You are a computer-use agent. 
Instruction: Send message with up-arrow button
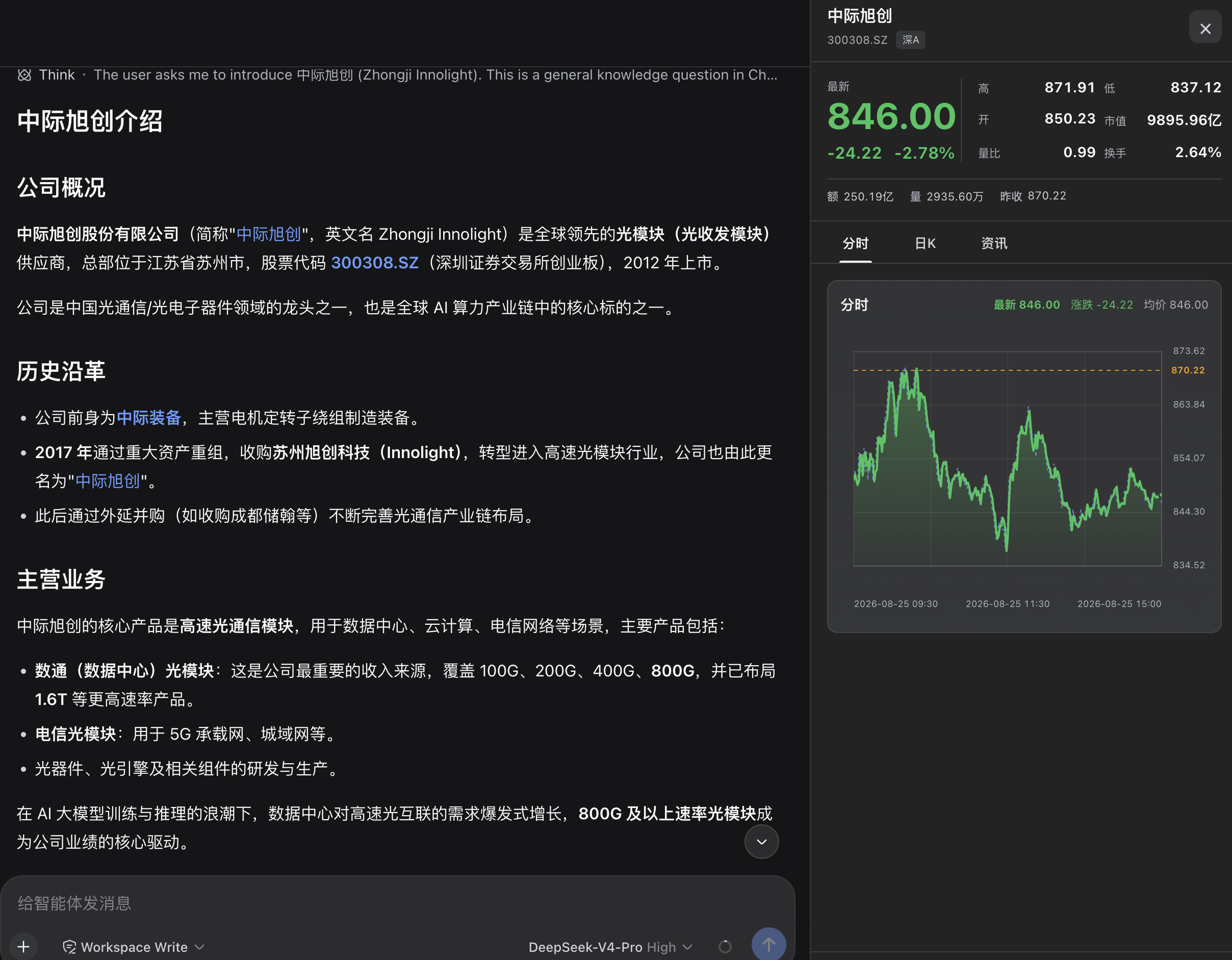pyautogui.click(x=768, y=945)
